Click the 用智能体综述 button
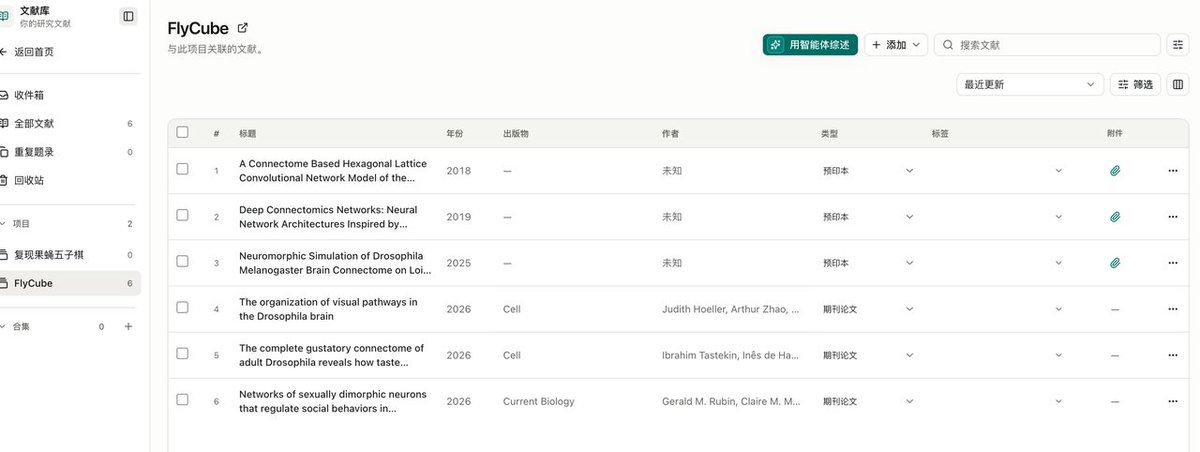Screen dimensions: 1200x452 [x=810, y=45]
